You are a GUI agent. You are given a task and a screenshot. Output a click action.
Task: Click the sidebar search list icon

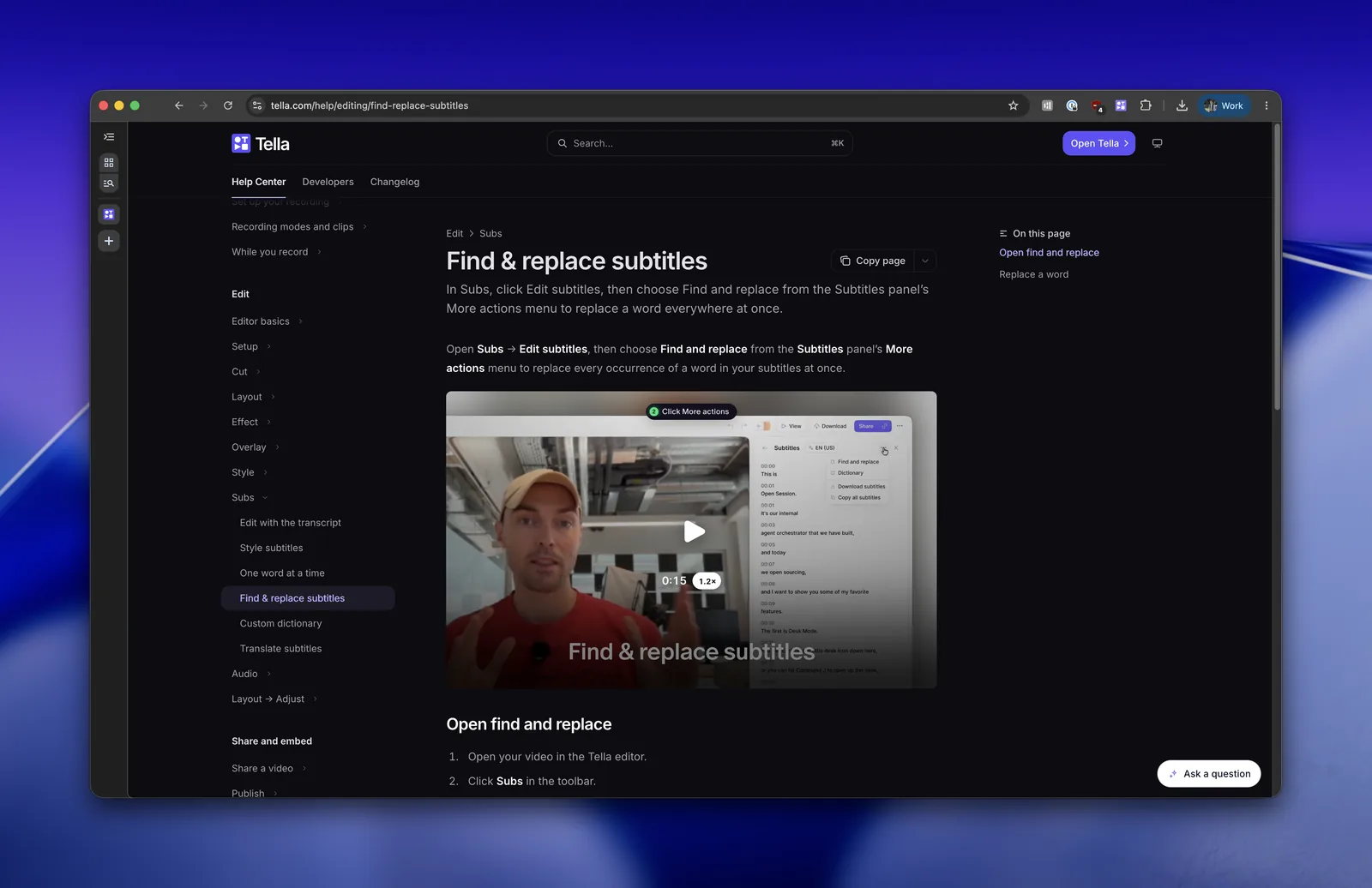(x=109, y=183)
